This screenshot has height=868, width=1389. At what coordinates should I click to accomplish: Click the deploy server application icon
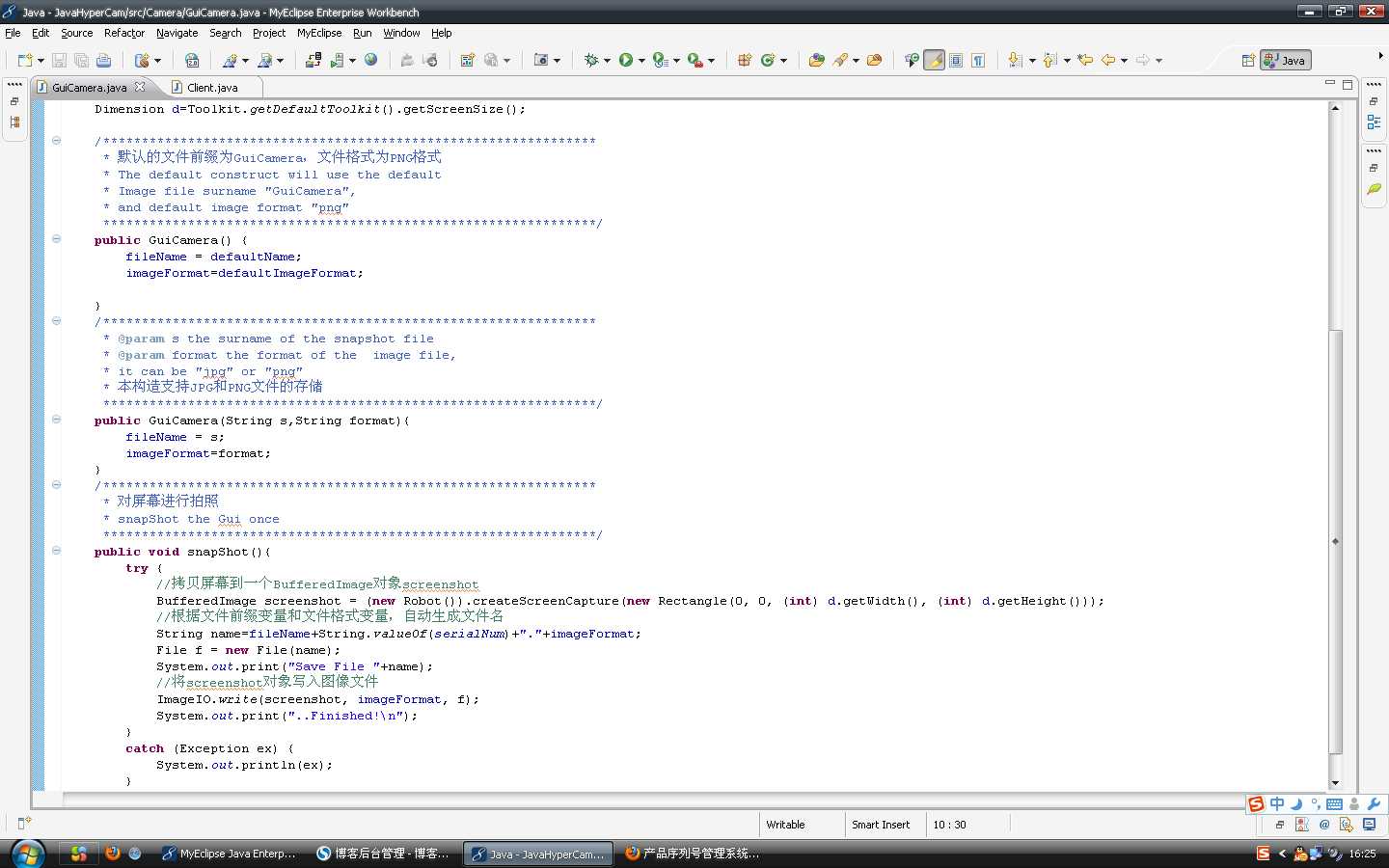coord(313,60)
